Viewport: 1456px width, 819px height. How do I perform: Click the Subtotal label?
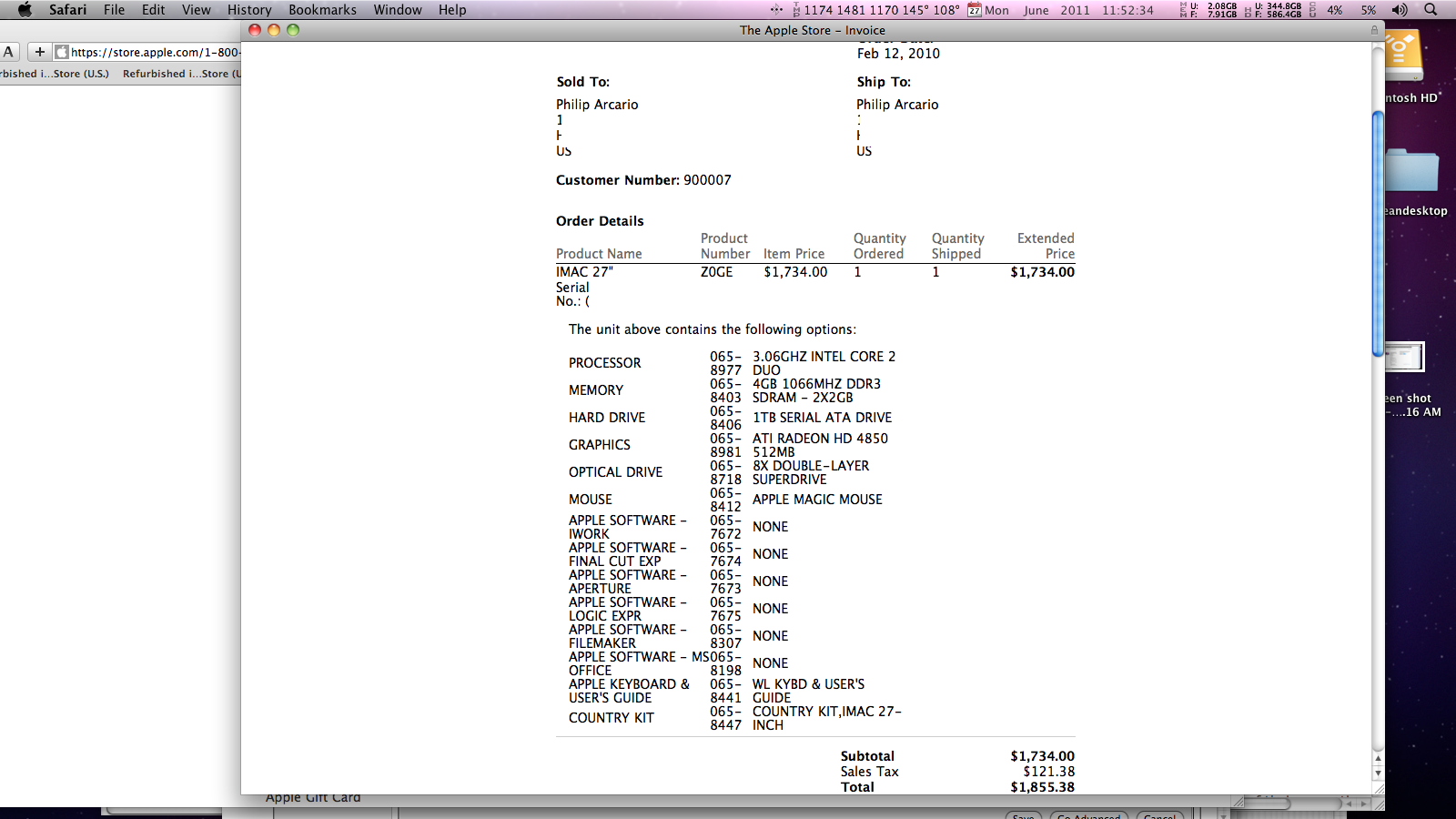tap(867, 756)
